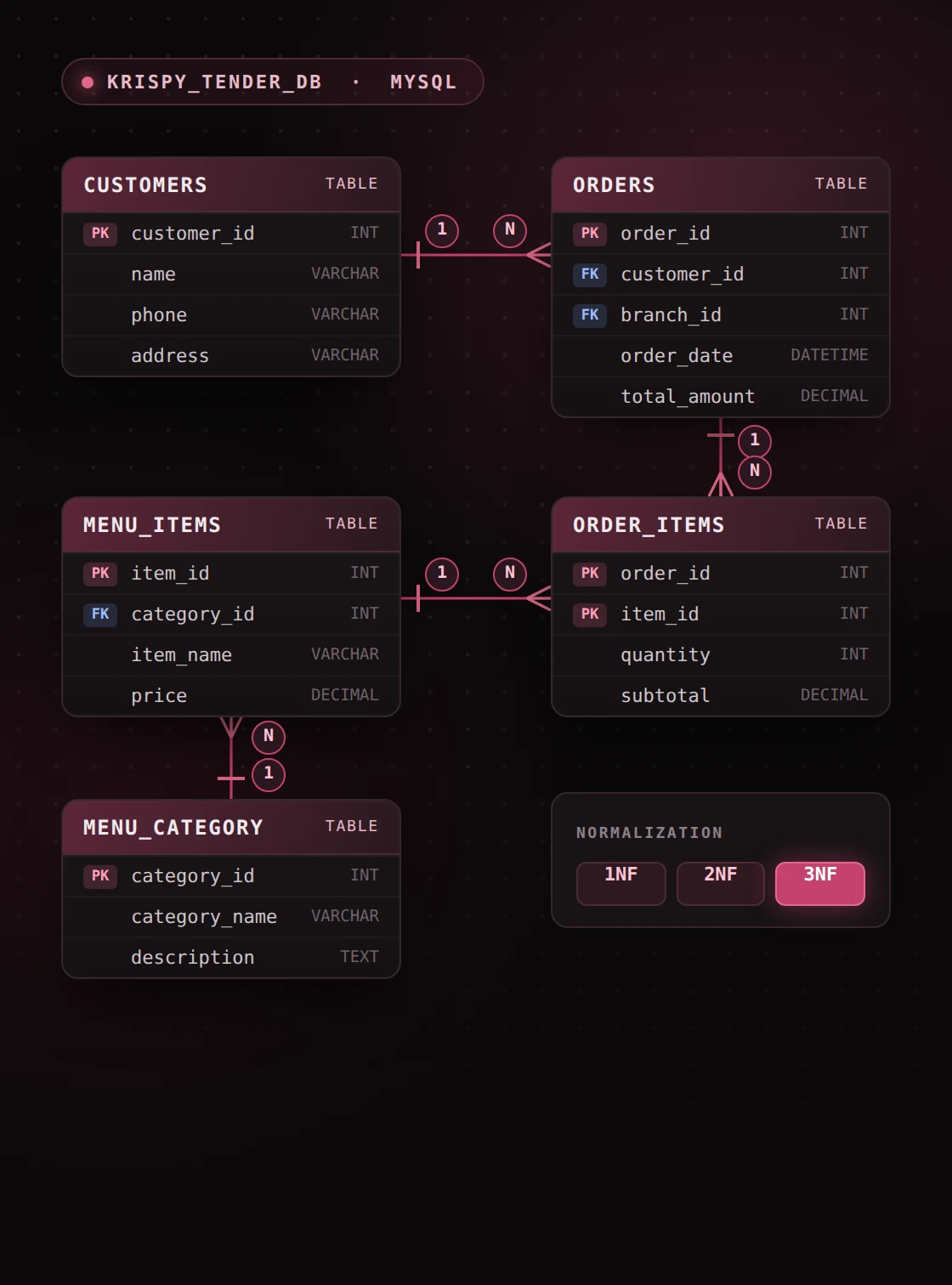Click the pink status dot in the database badge
Image resolution: width=952 pixels, height=1285 pixels.
[x=88, y=82]
